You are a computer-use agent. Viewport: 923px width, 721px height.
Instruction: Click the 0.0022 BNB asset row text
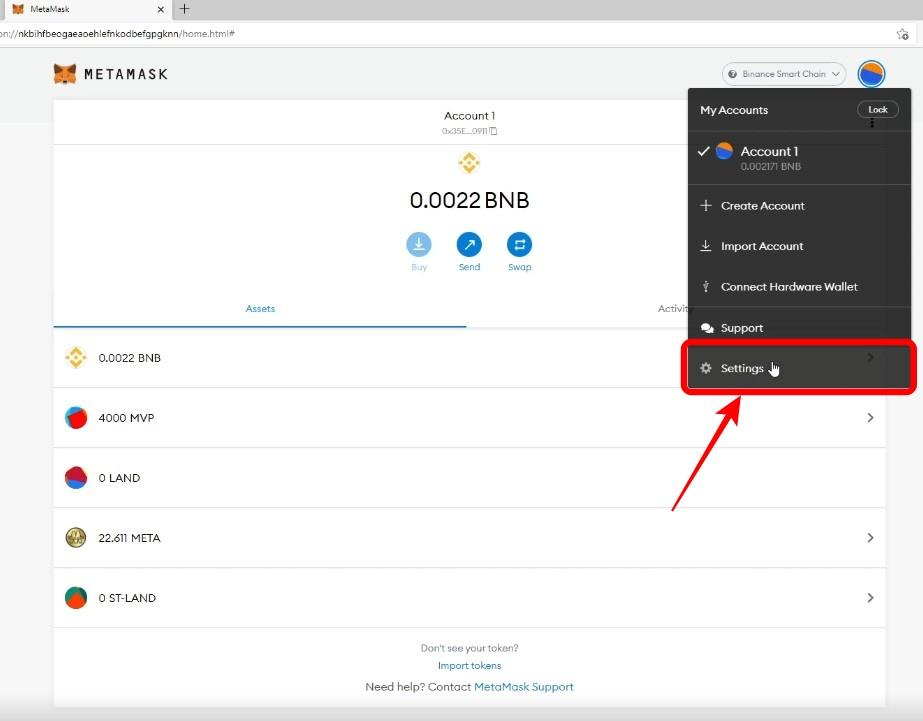pos(130,358)
